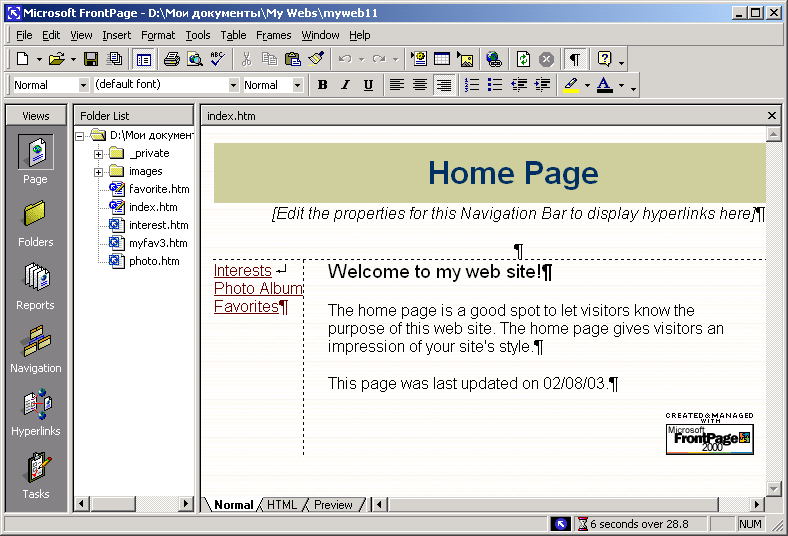
Task: Toggle Show All paragraph marks button
Action: 575,60
